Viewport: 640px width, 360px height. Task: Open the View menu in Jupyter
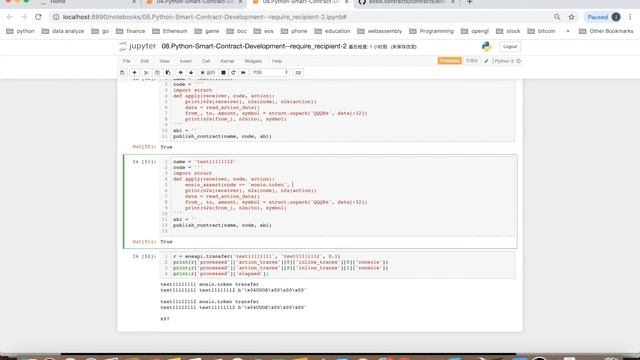[164, 61]
